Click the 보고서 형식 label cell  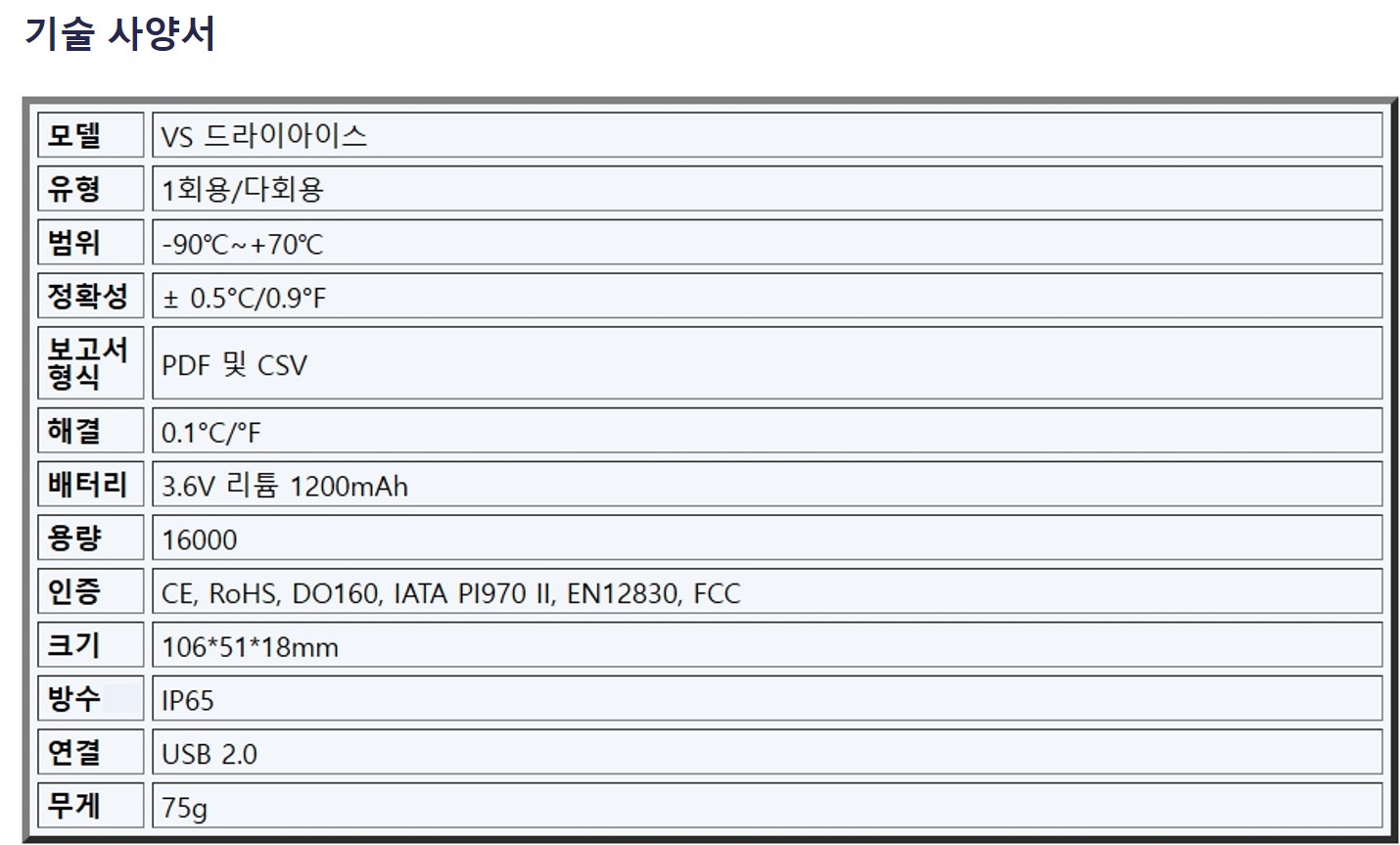click(88, 363)
